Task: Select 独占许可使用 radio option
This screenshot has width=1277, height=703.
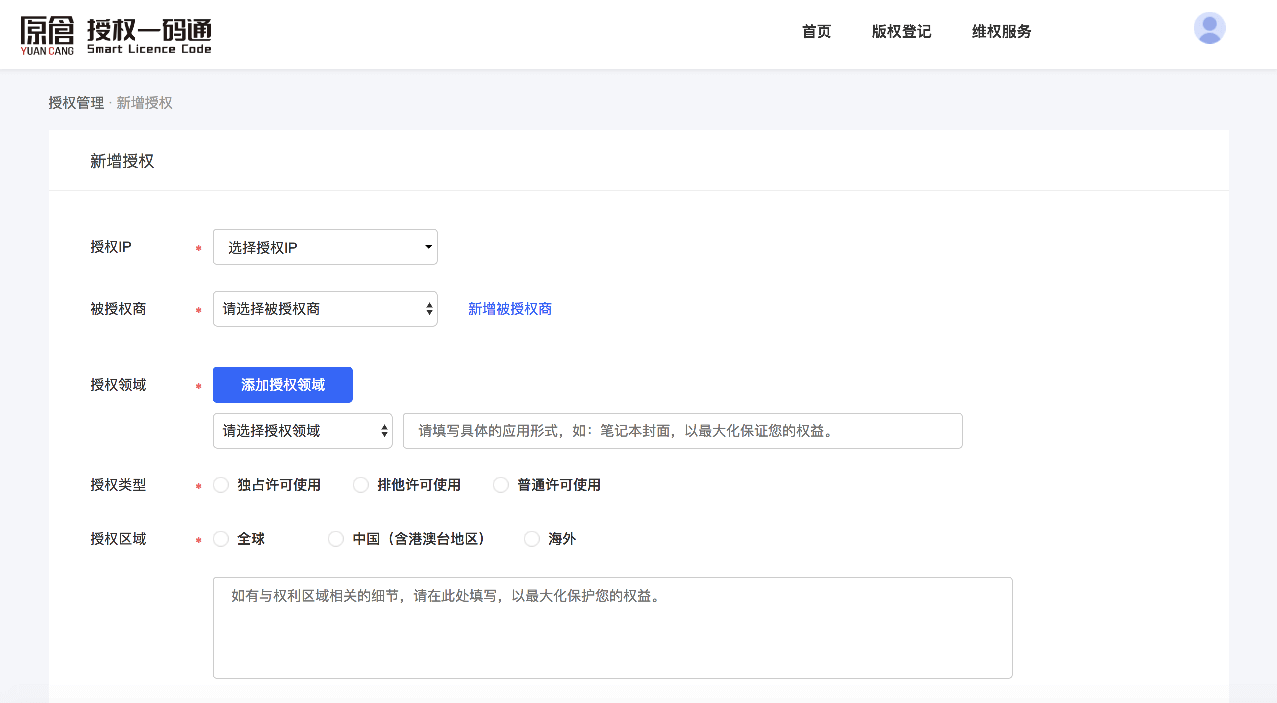Action: click(x=222, y=485)
